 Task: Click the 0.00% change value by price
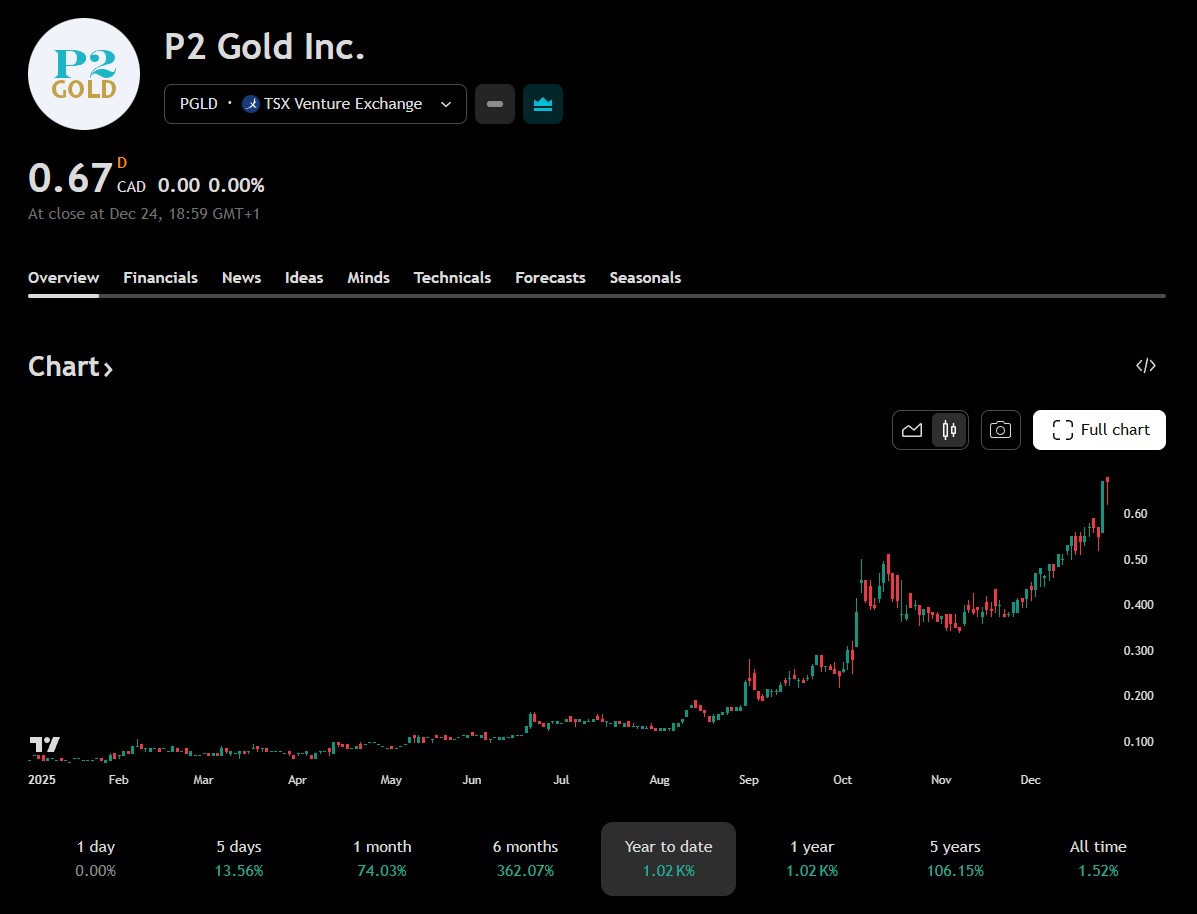[237, 186]
